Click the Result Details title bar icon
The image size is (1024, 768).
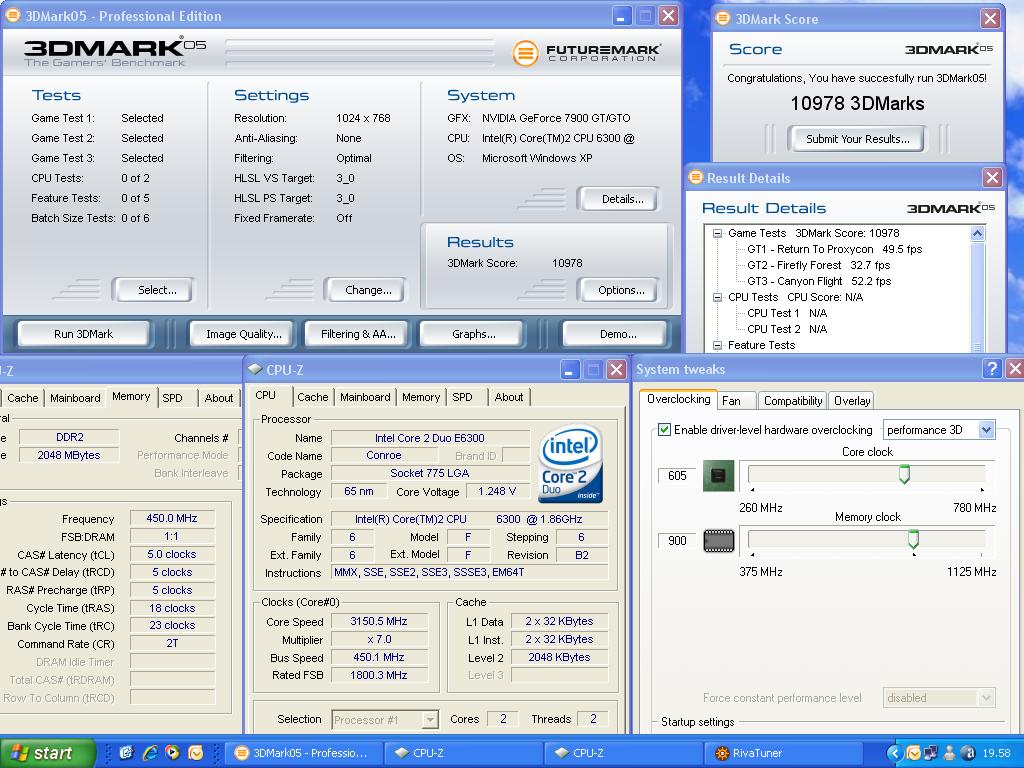click(x=696, y=178)
